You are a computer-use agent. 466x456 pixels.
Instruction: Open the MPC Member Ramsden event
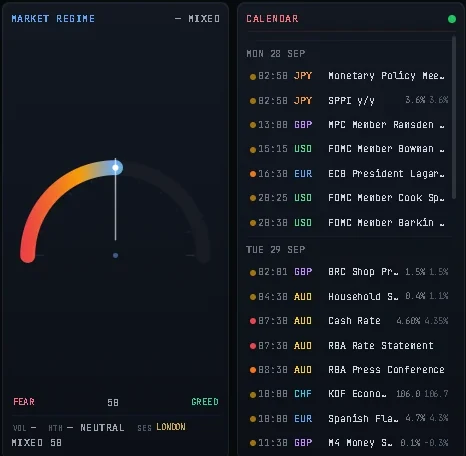349,125
